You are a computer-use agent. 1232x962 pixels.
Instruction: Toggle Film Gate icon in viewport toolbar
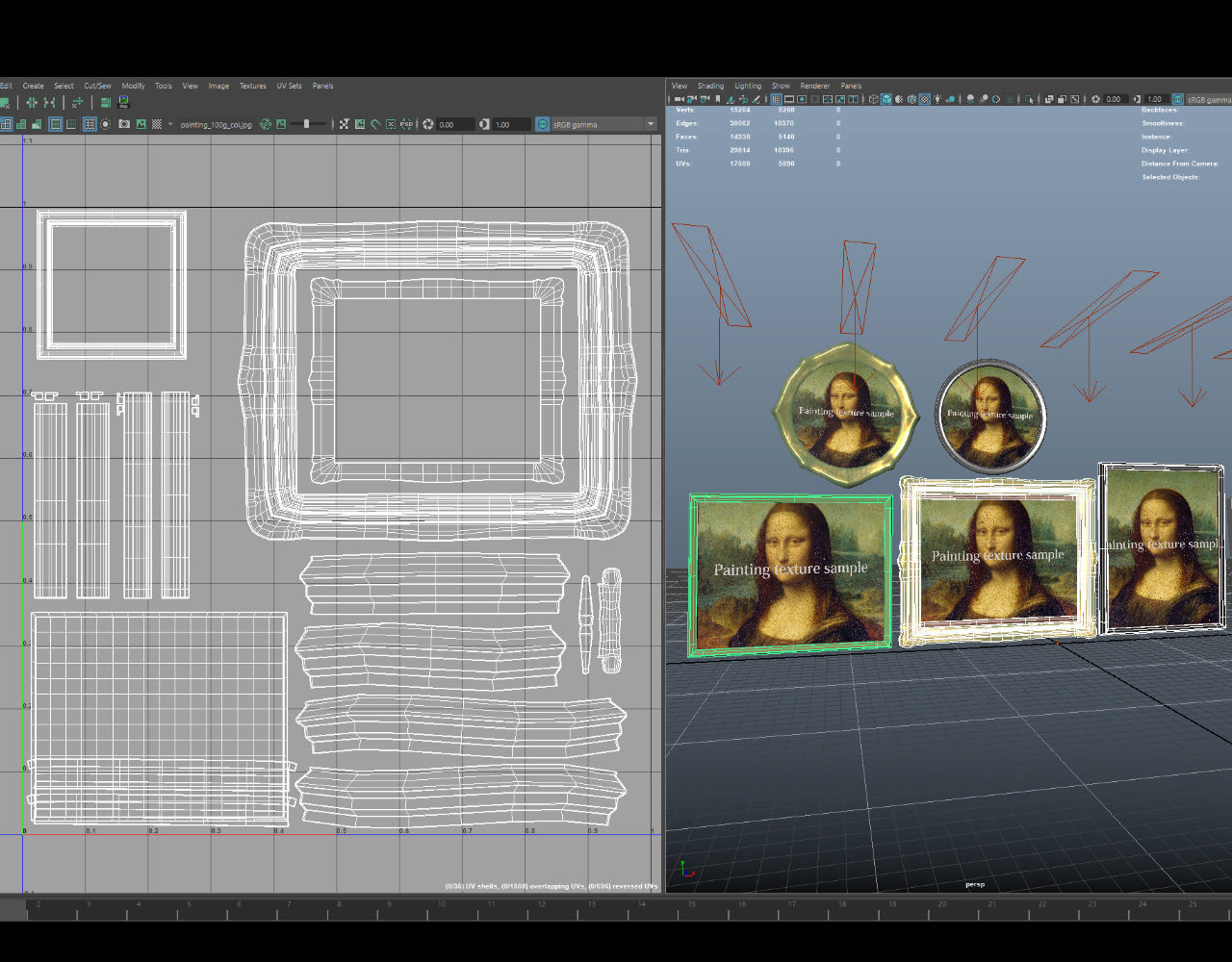pyautogui.click(x=789, y=99)
